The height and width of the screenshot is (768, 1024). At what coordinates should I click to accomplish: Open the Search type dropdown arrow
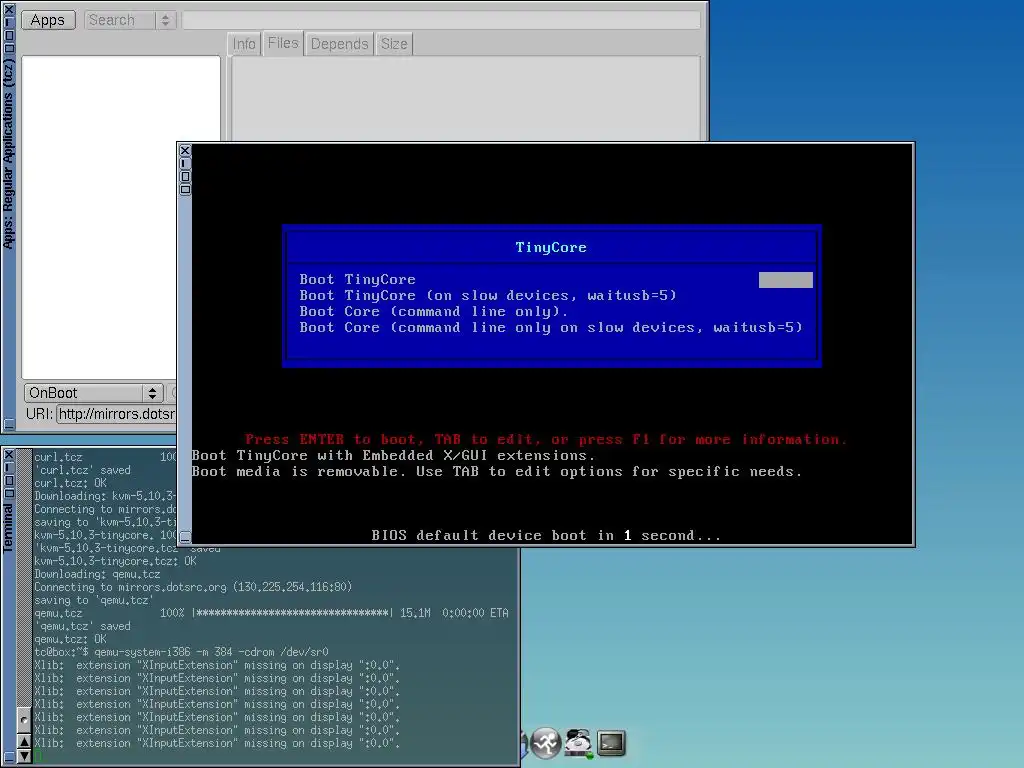point(165,20)
